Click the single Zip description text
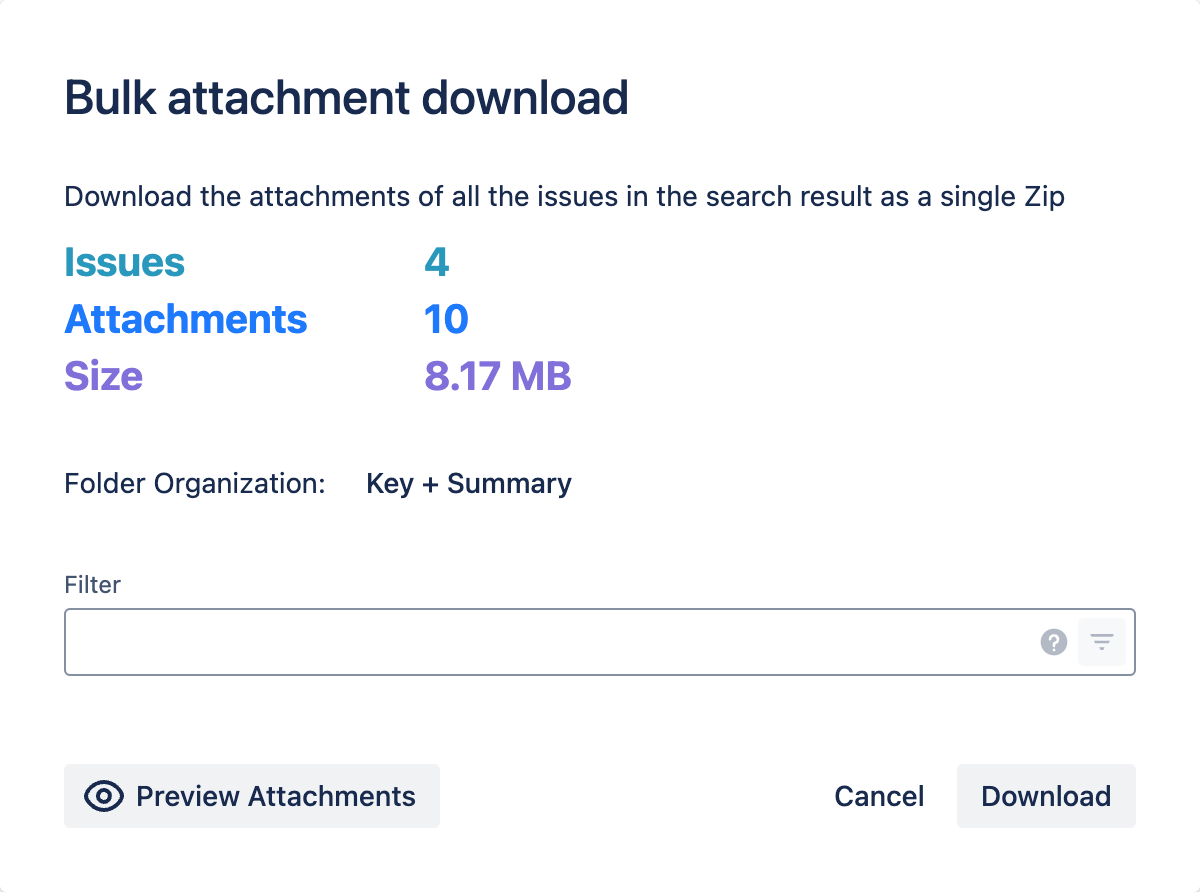Image resolution: width=1200 pixels, height=892 pixels. pyautogui.click(x=564, y=197)
